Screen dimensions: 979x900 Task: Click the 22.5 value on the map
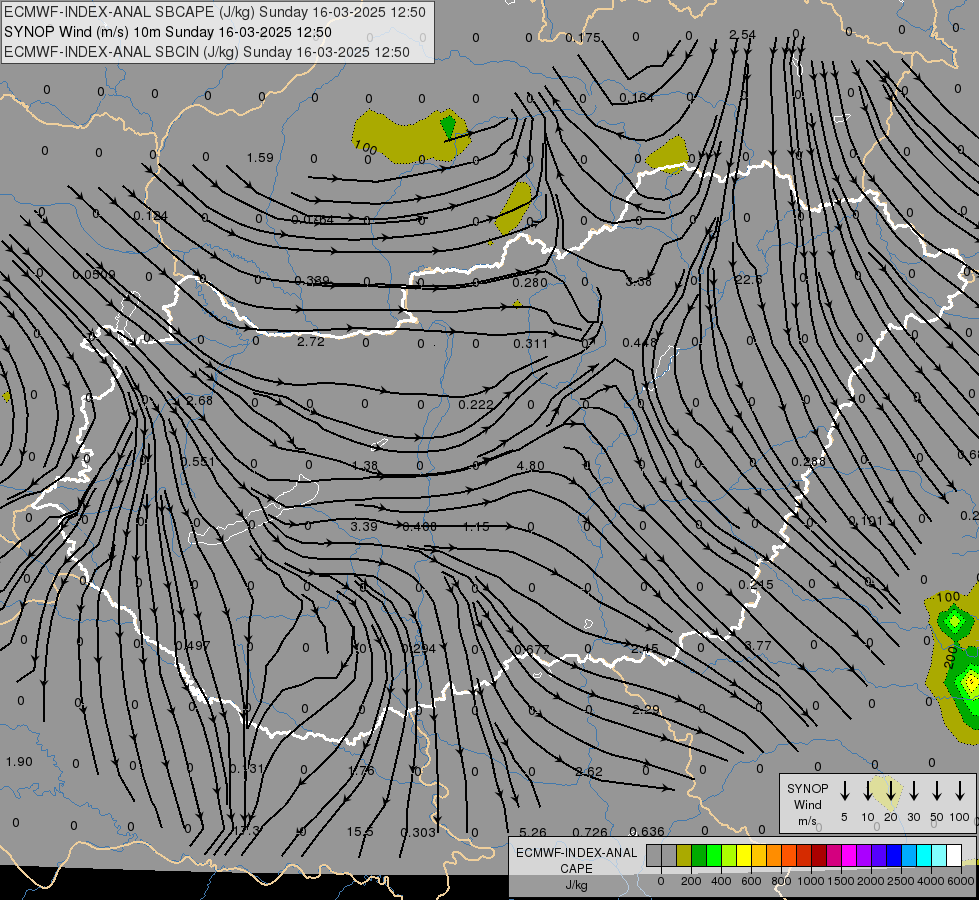(x=749, y=279)
